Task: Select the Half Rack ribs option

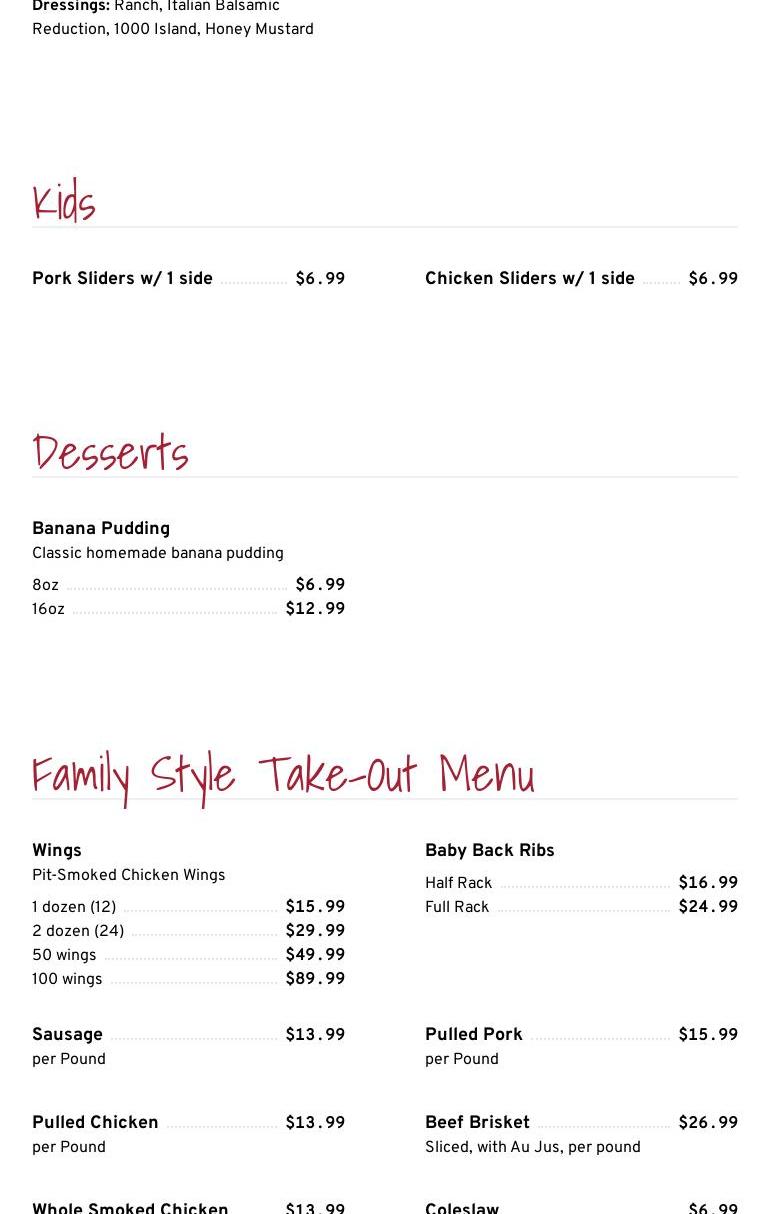Action: 458,883
